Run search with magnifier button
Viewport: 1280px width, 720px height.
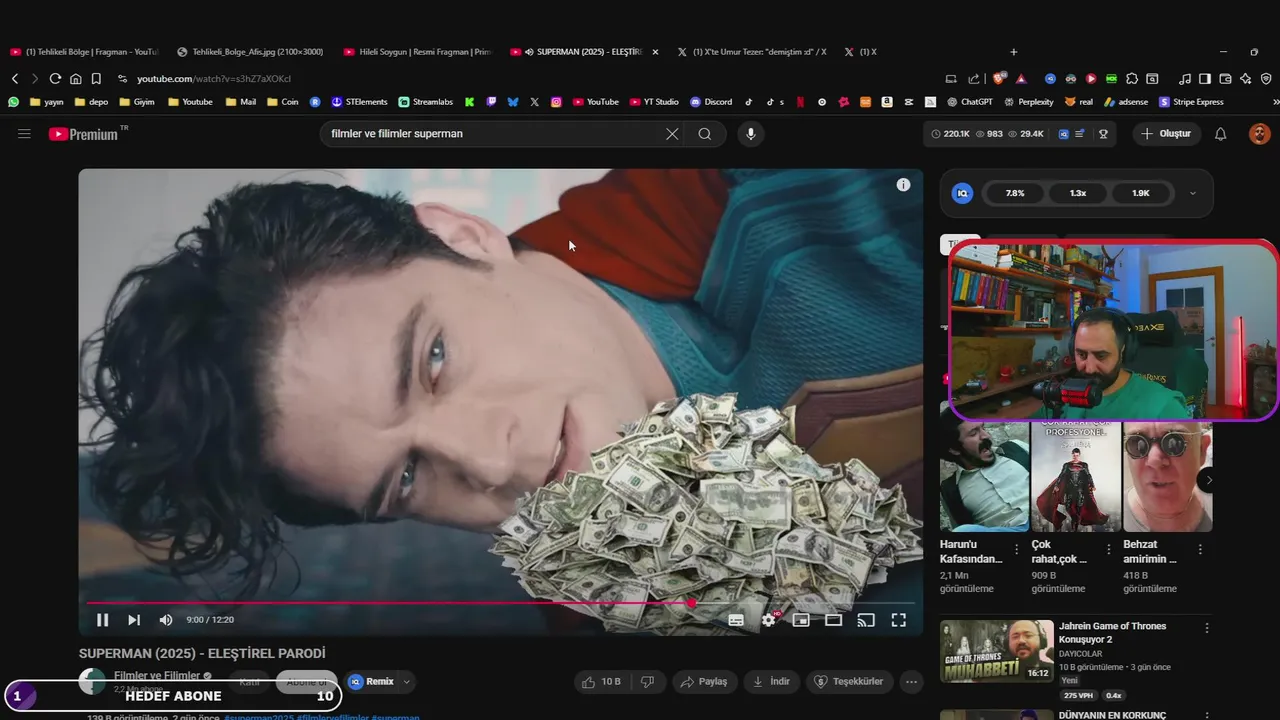pyautogui.click(x=705, y=134)
